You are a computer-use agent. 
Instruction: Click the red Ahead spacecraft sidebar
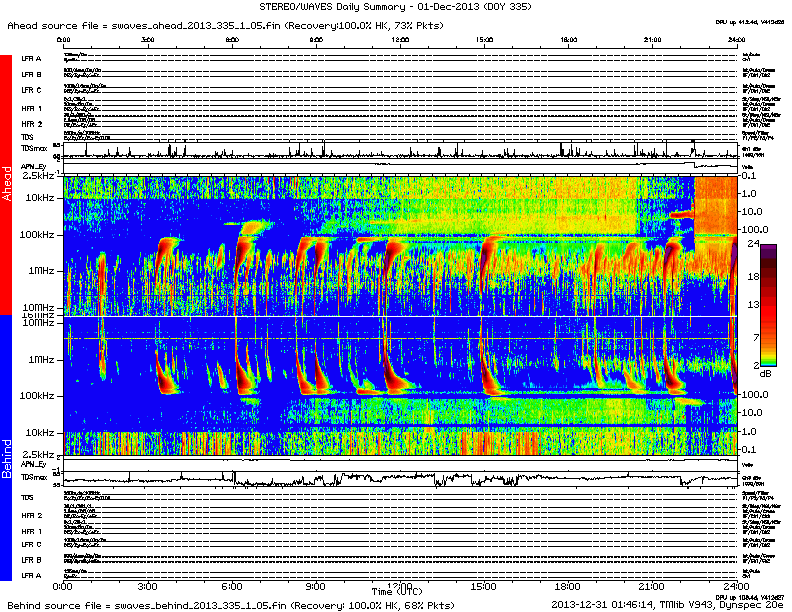point(7,186)
